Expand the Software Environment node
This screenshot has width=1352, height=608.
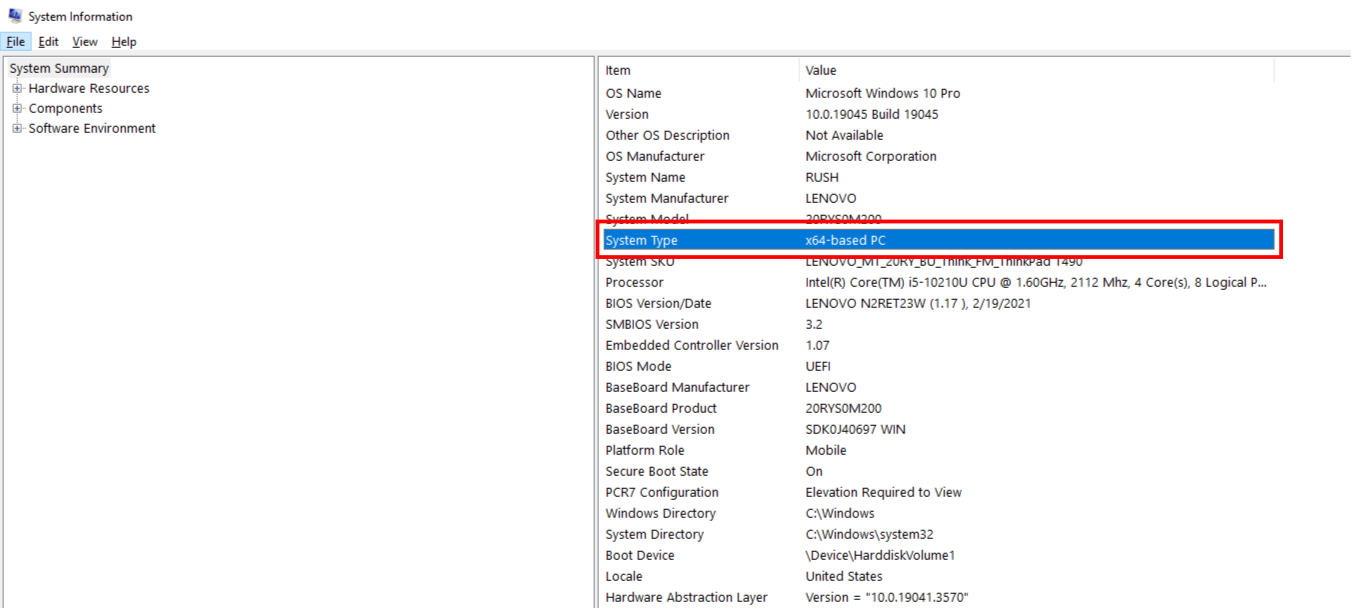tap(17, 128)
